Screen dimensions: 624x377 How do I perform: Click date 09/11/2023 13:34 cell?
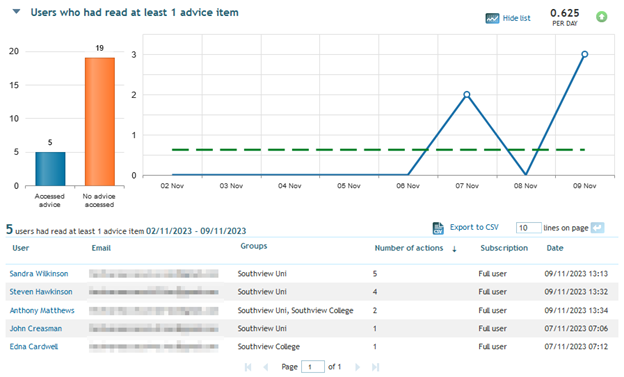pyautogui.click(x=576, y=310)
